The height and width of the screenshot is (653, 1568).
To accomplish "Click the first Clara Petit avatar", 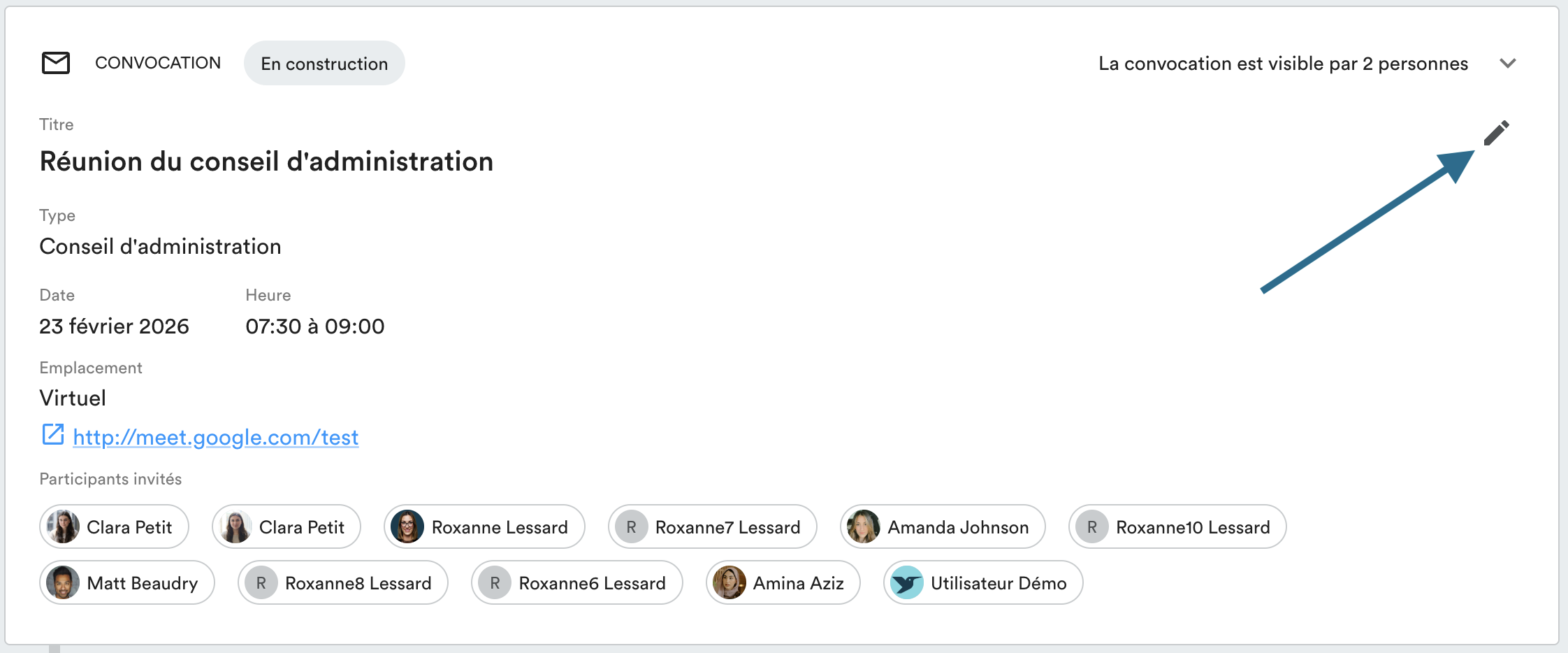I will [x=63, y=527].
